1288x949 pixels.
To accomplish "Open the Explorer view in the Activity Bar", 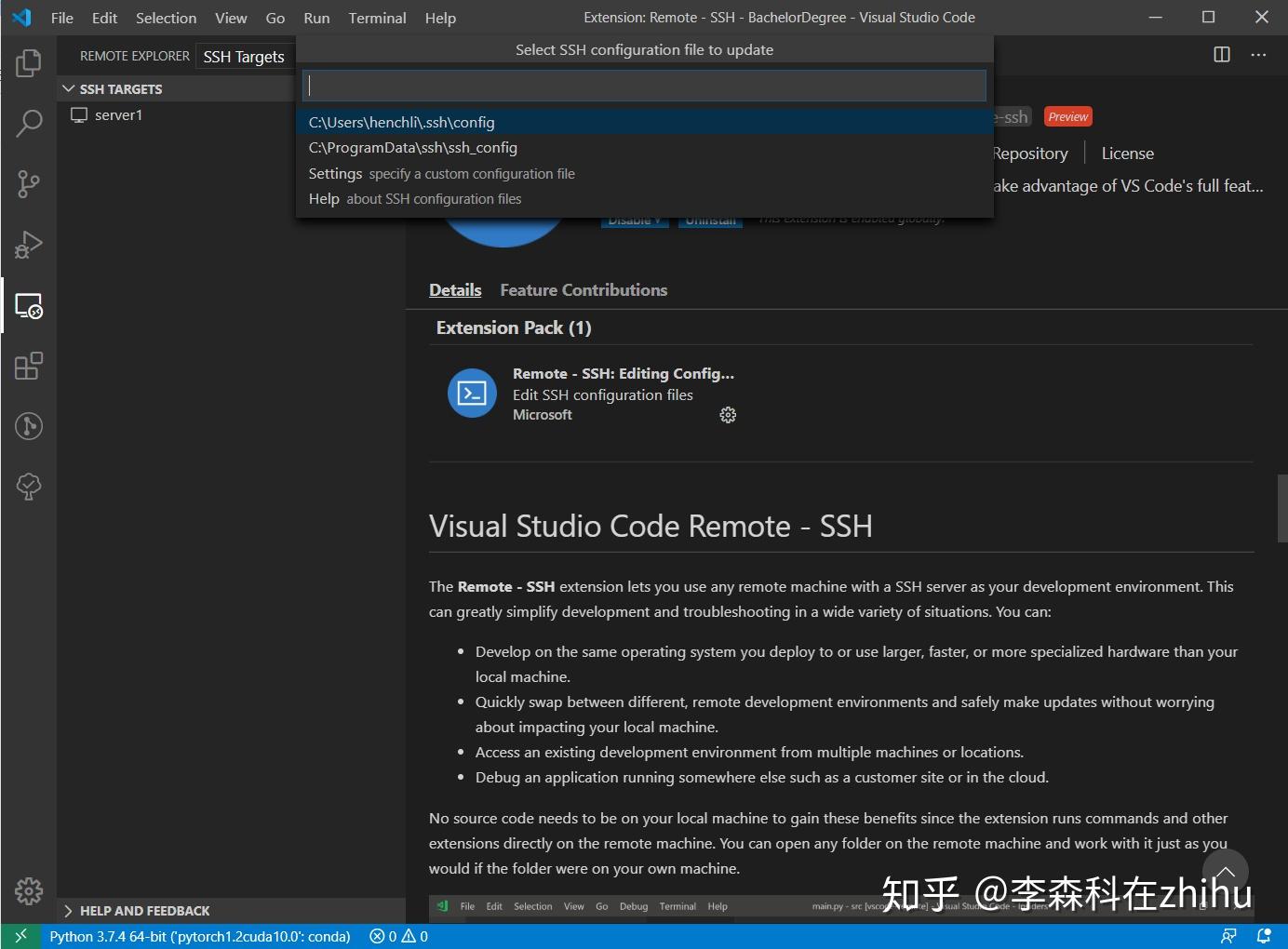I will click(28, 62).
